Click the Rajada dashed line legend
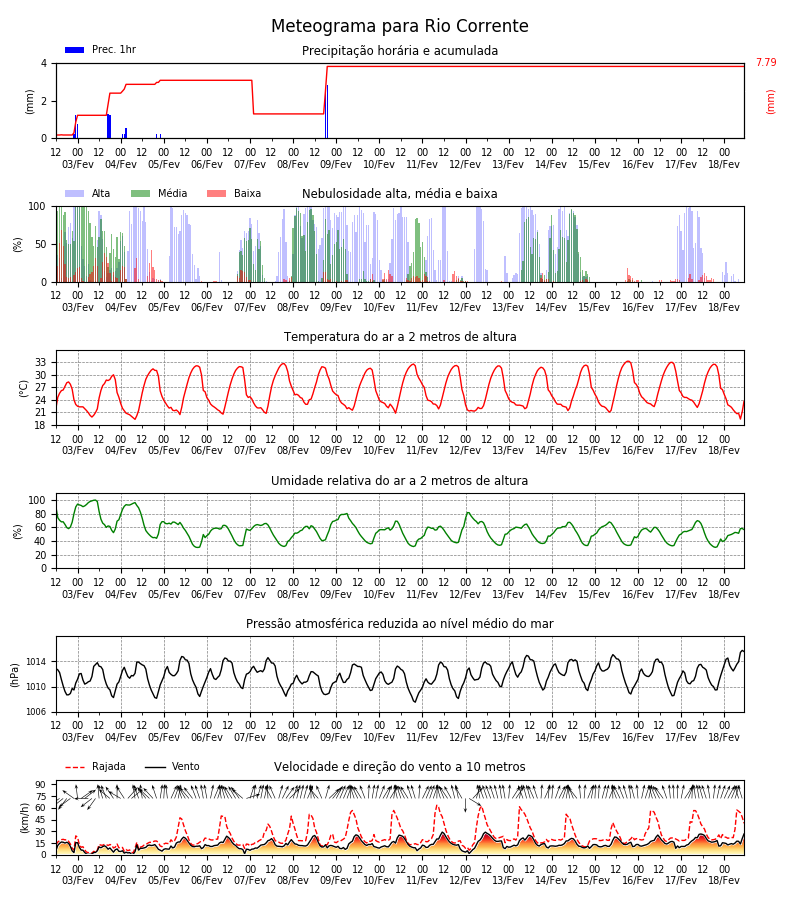The height and width of the screenshot is (900, 800). (75, 767)
